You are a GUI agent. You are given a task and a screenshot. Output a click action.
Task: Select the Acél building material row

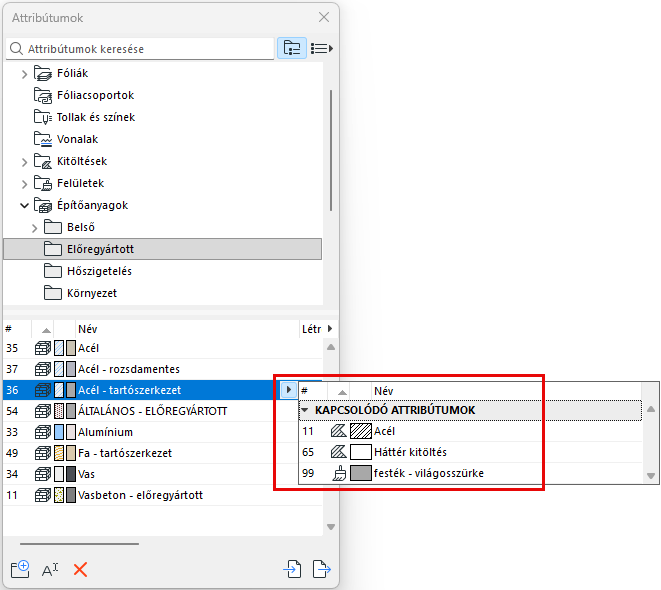click(162, 348)
